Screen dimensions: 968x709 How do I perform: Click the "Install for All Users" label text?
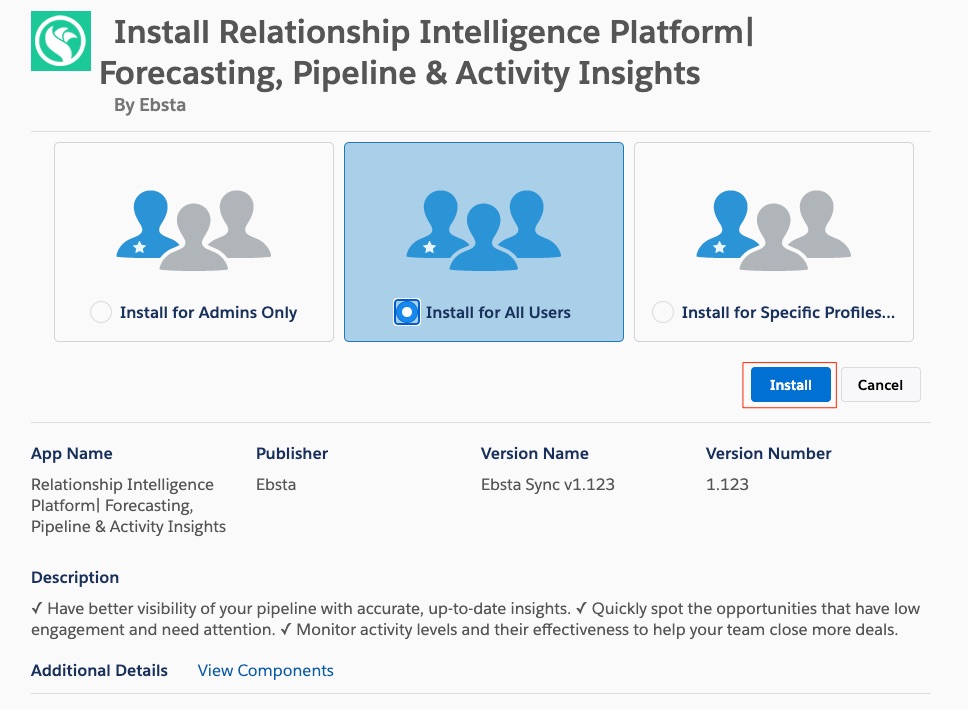pyautogui.click(x=498, y=312)
